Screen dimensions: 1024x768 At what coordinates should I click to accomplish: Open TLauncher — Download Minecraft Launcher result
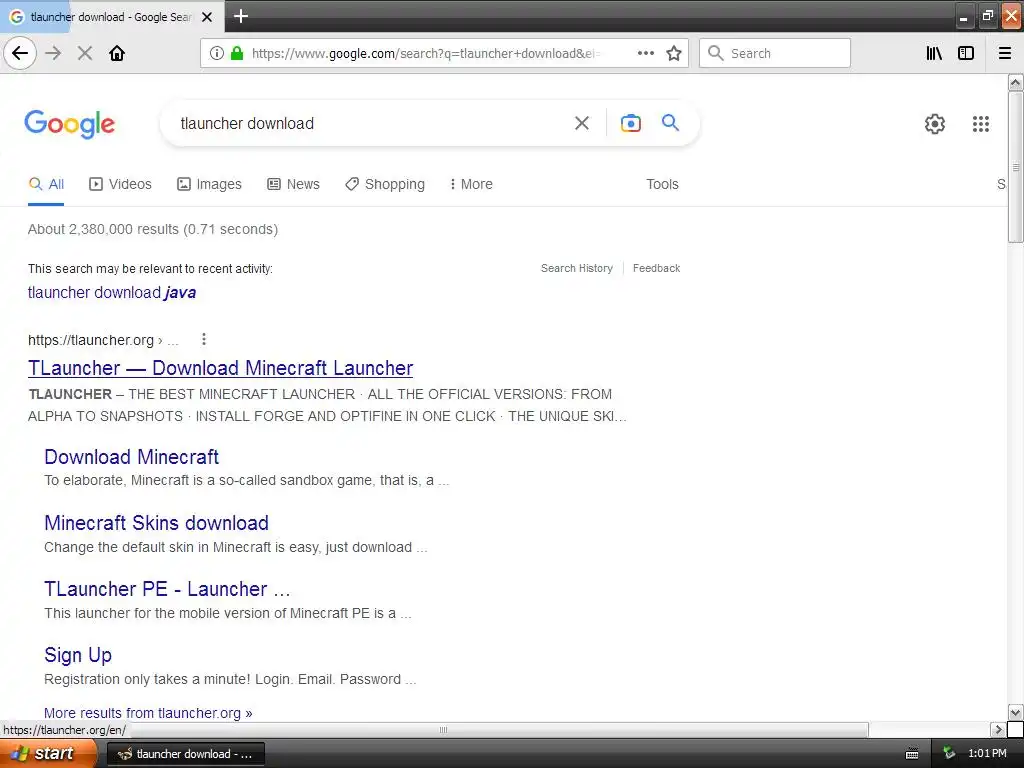(220, 368)
